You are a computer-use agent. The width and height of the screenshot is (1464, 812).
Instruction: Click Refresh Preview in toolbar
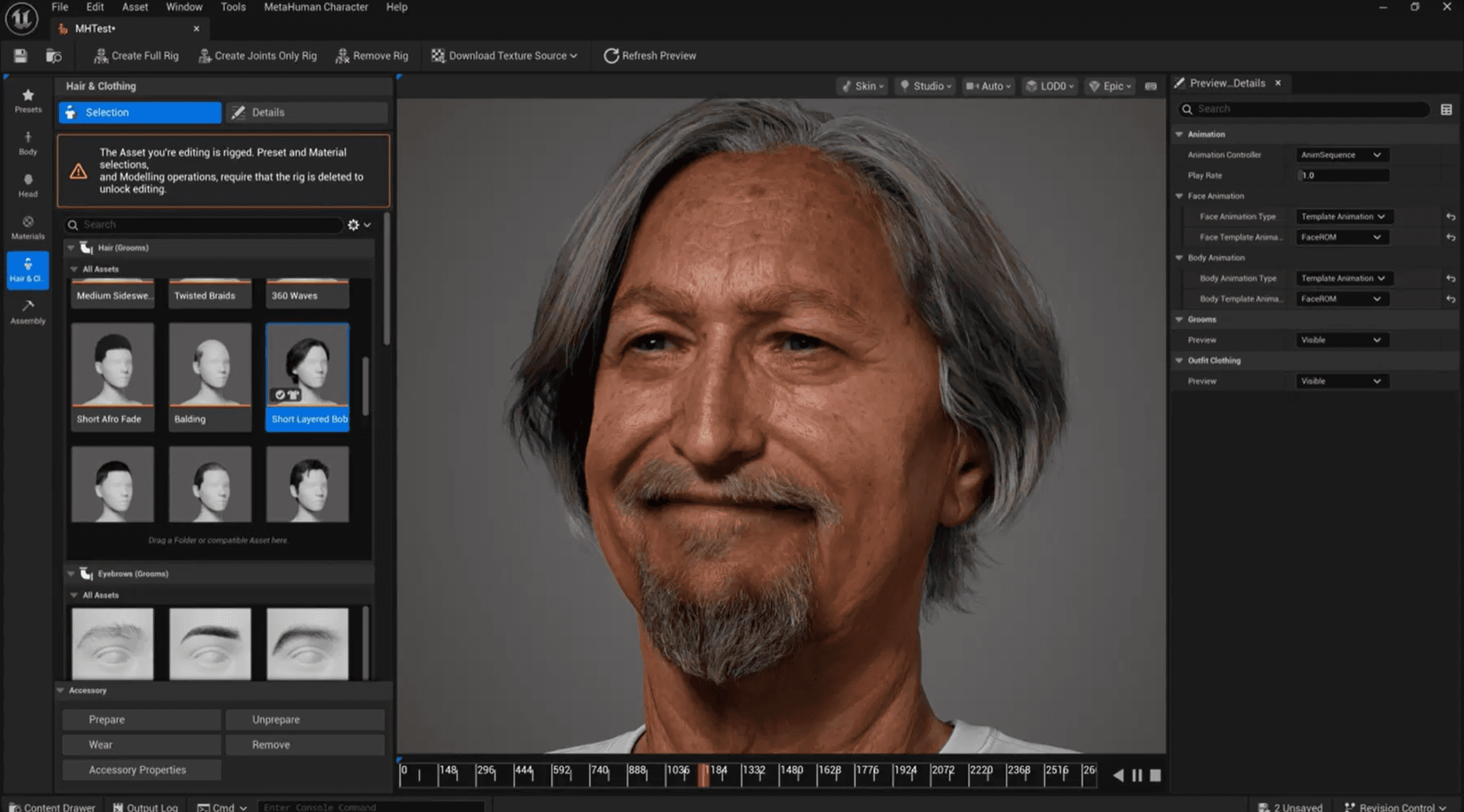click(650, 56)
